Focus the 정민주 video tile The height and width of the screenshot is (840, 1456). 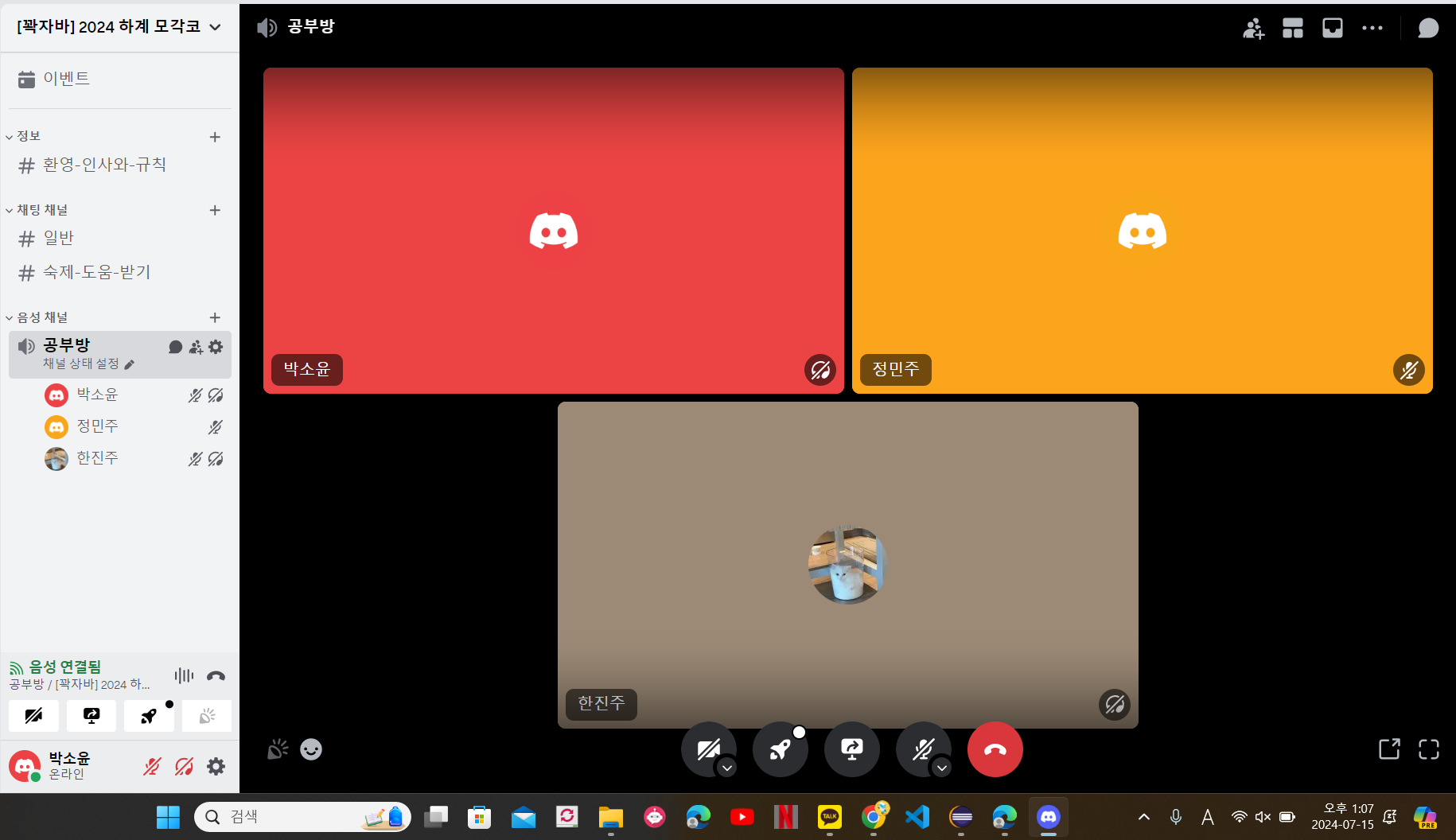[x=1143, y=231]
